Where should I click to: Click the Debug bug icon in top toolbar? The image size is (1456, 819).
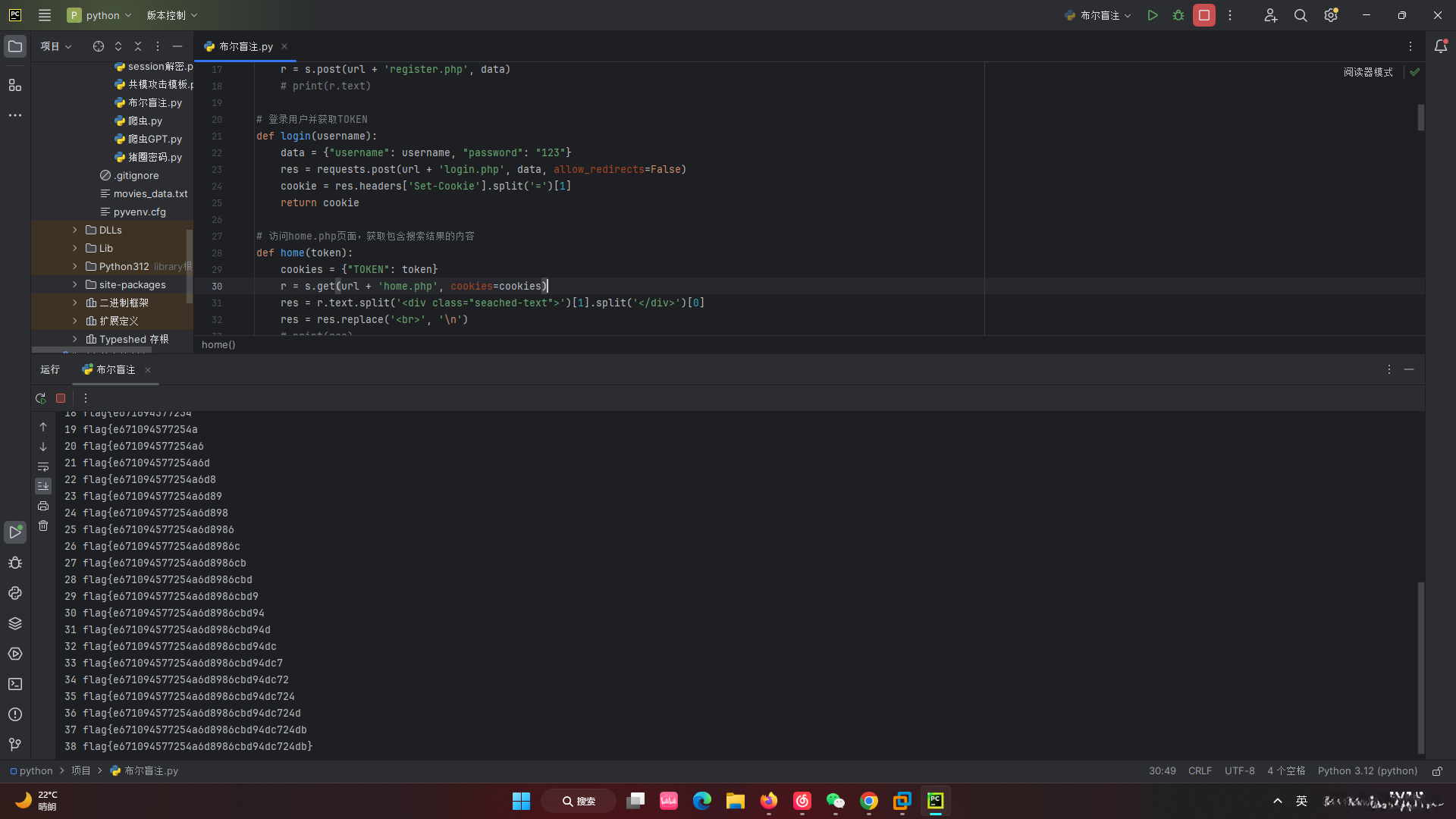click(x=1178, y=15)
